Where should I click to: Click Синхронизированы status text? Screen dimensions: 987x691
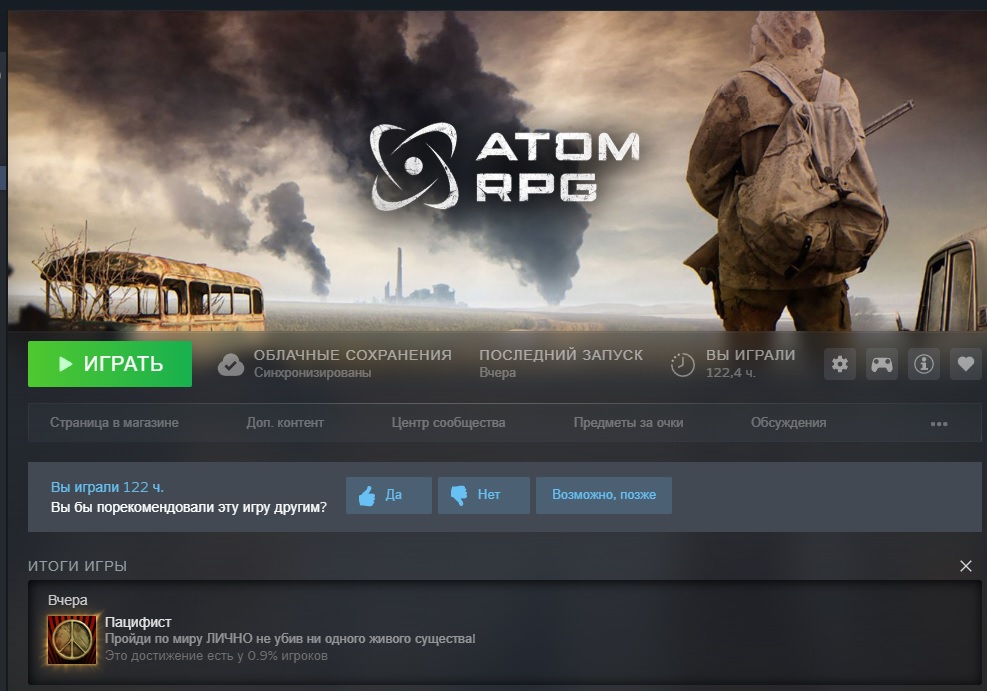coord(312,373)
